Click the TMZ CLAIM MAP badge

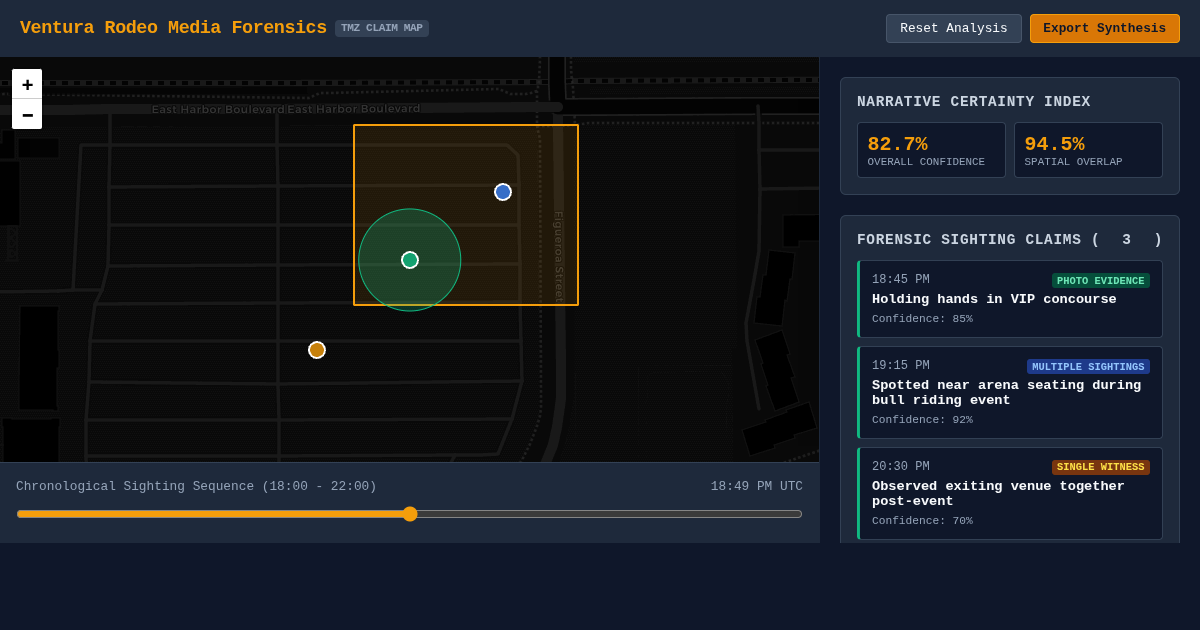[382, 28]
